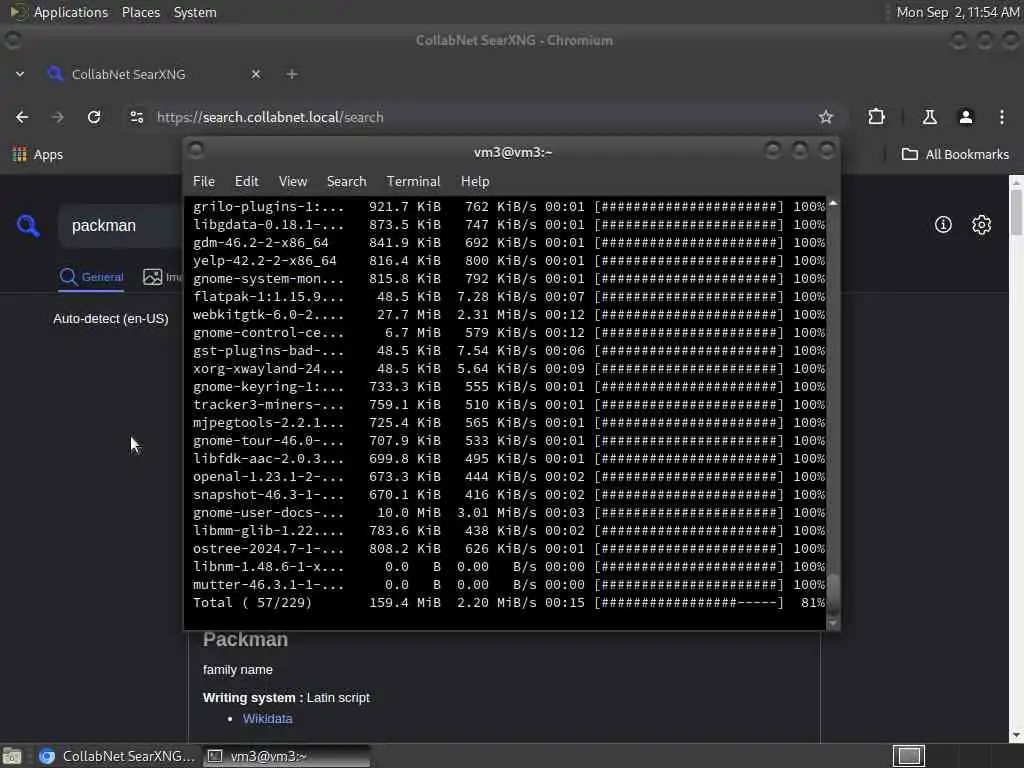Open the System panel menu
The height and width of the screenshot is (768, 1024).
click(x=195, y=12)
